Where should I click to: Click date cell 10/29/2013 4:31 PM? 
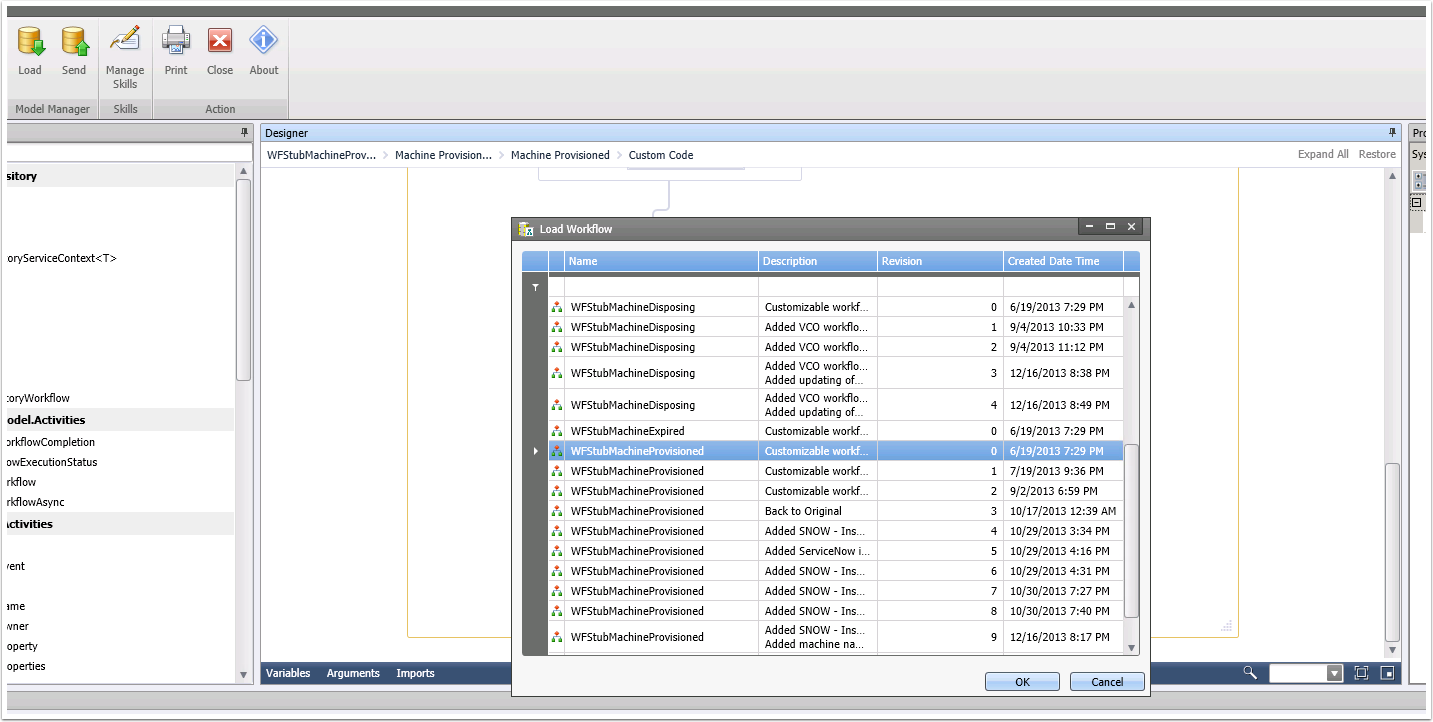pos(1063,571)
